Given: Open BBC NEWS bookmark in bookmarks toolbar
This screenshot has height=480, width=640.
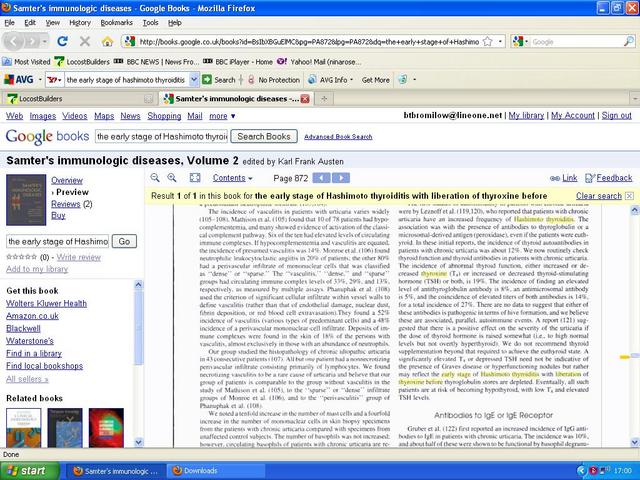Looking at the screenshot, I should tap(156, 62).
